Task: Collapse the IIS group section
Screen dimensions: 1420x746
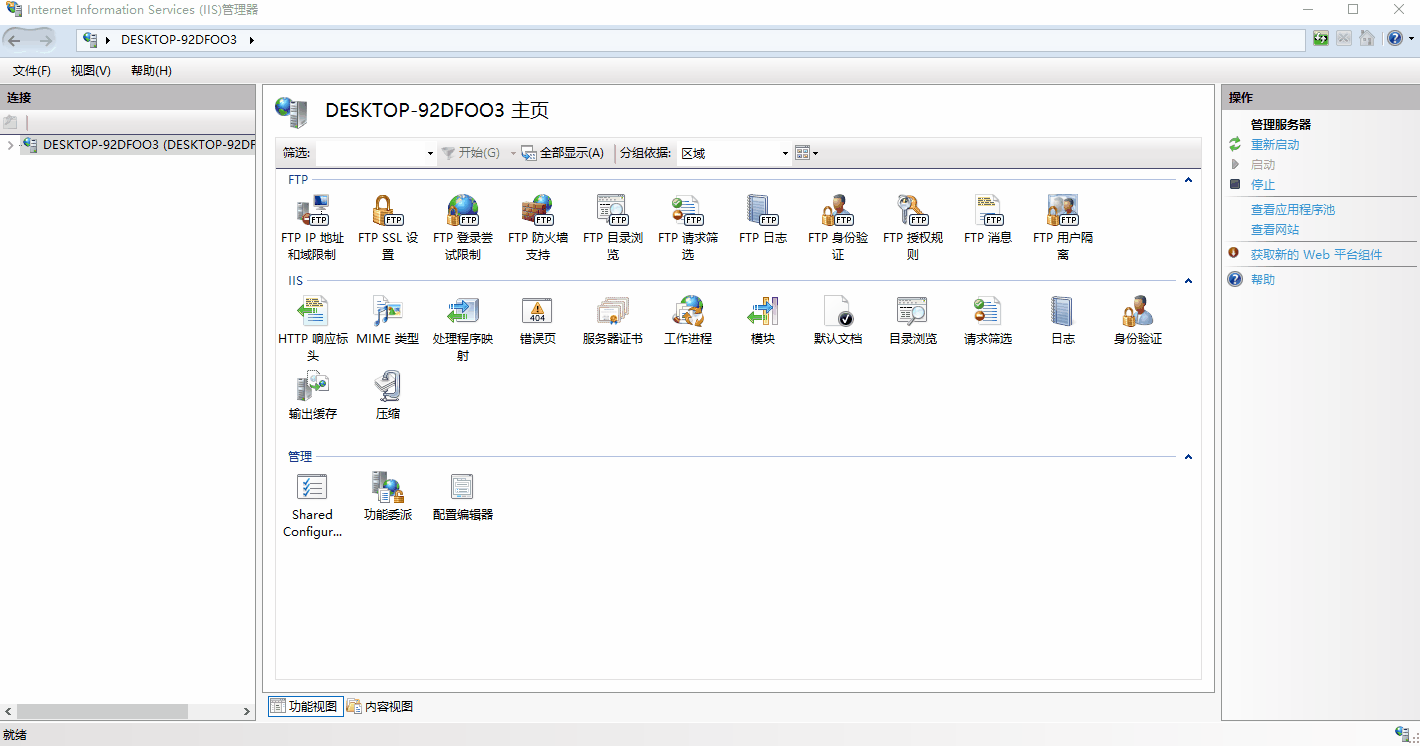Action: pos(1188,281)
